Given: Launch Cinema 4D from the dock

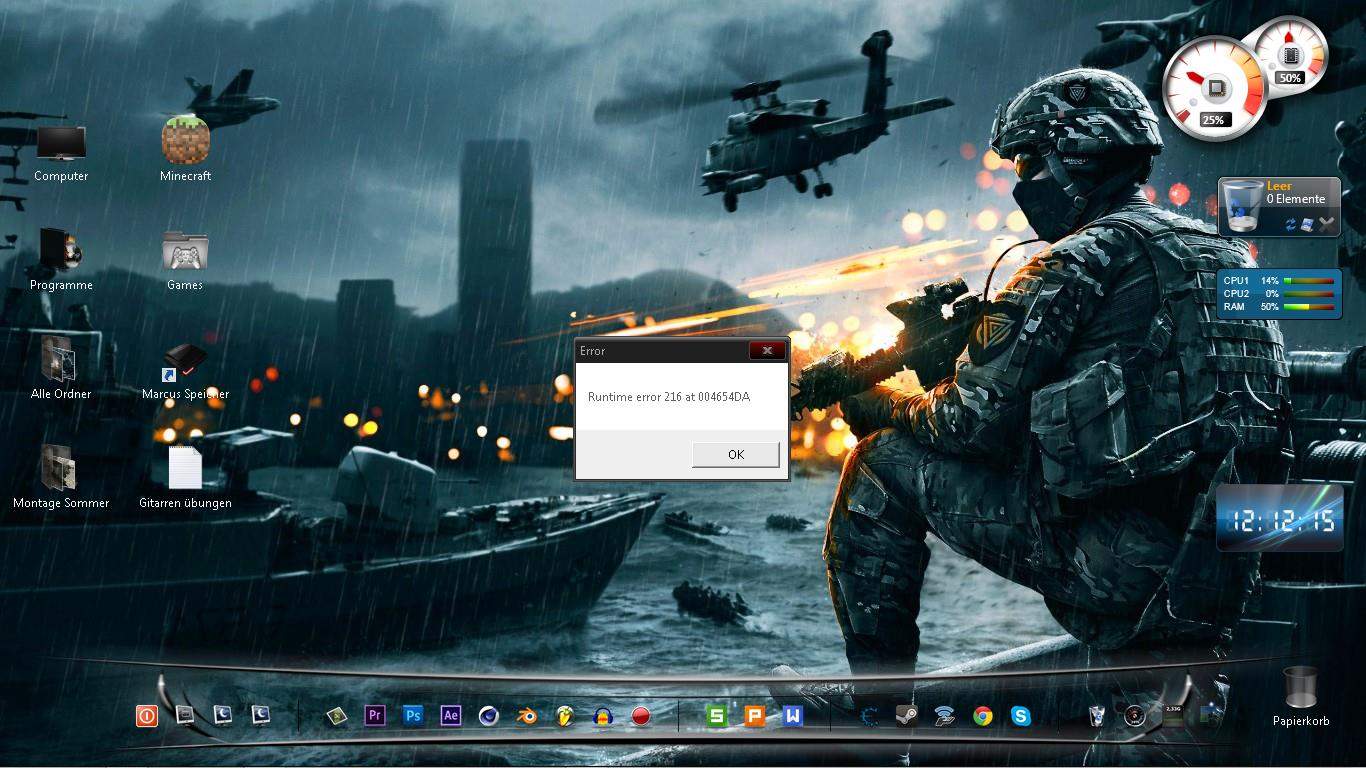Looking at the screenshot, I should 489,715.
